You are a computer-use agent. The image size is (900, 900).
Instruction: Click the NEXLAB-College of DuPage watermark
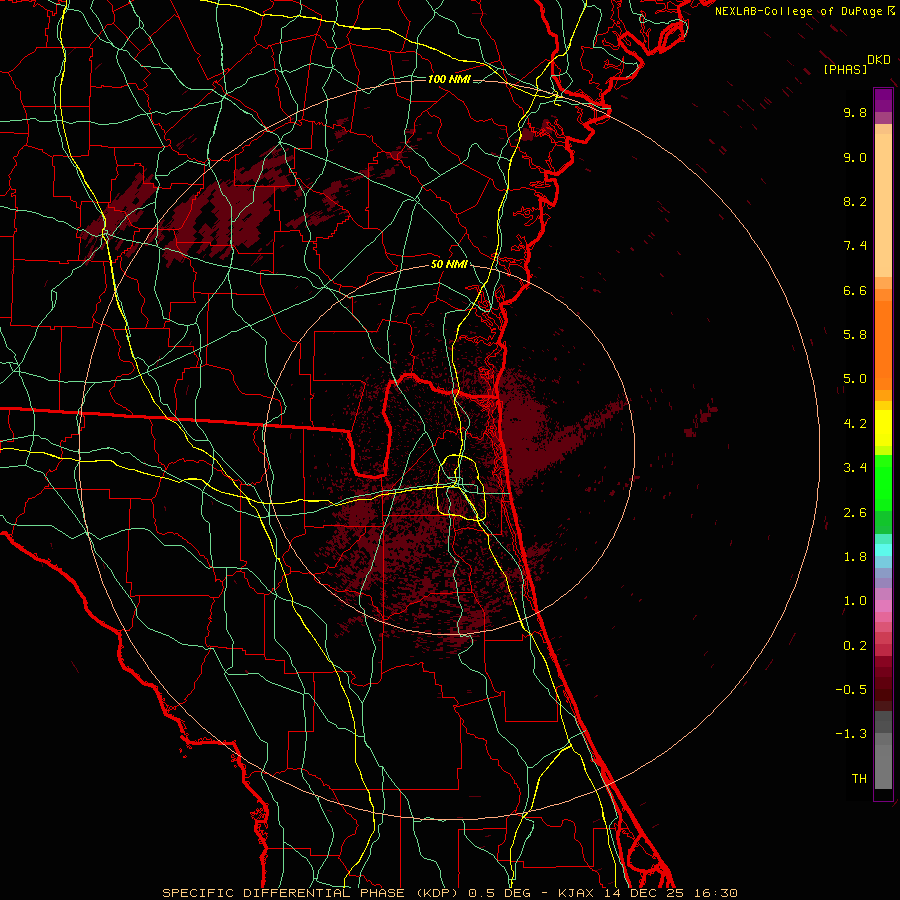[x=804, y=11]
